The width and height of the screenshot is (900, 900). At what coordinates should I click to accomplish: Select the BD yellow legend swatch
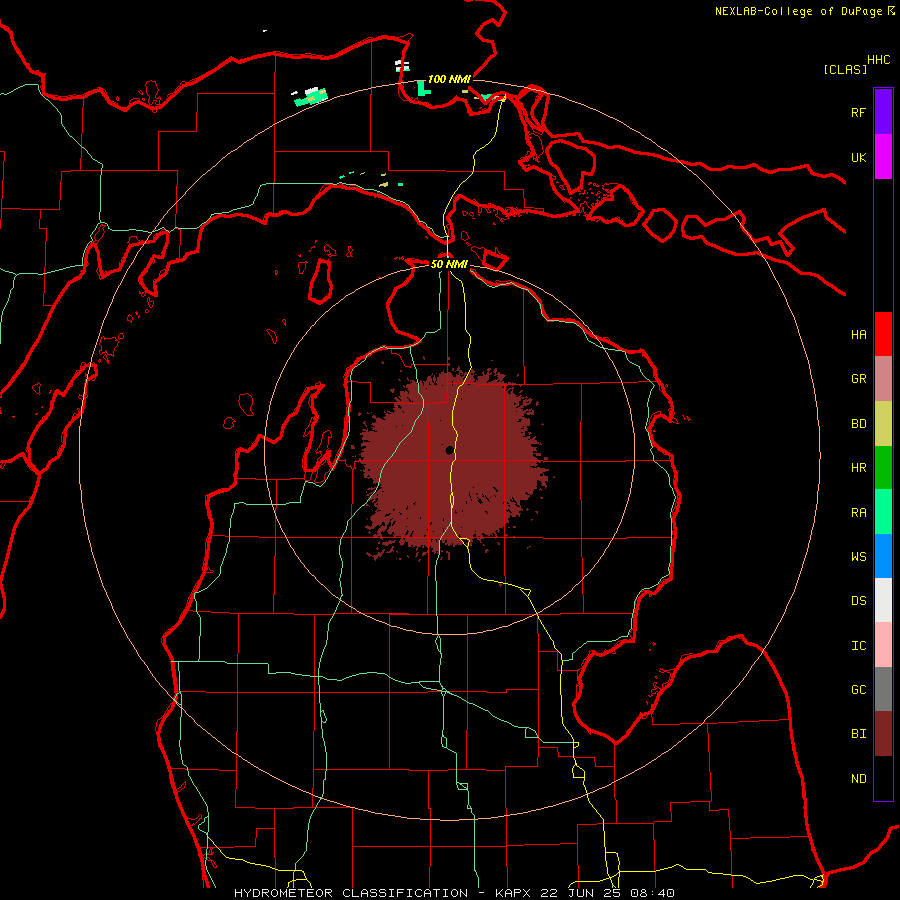[x=883, y=423]
